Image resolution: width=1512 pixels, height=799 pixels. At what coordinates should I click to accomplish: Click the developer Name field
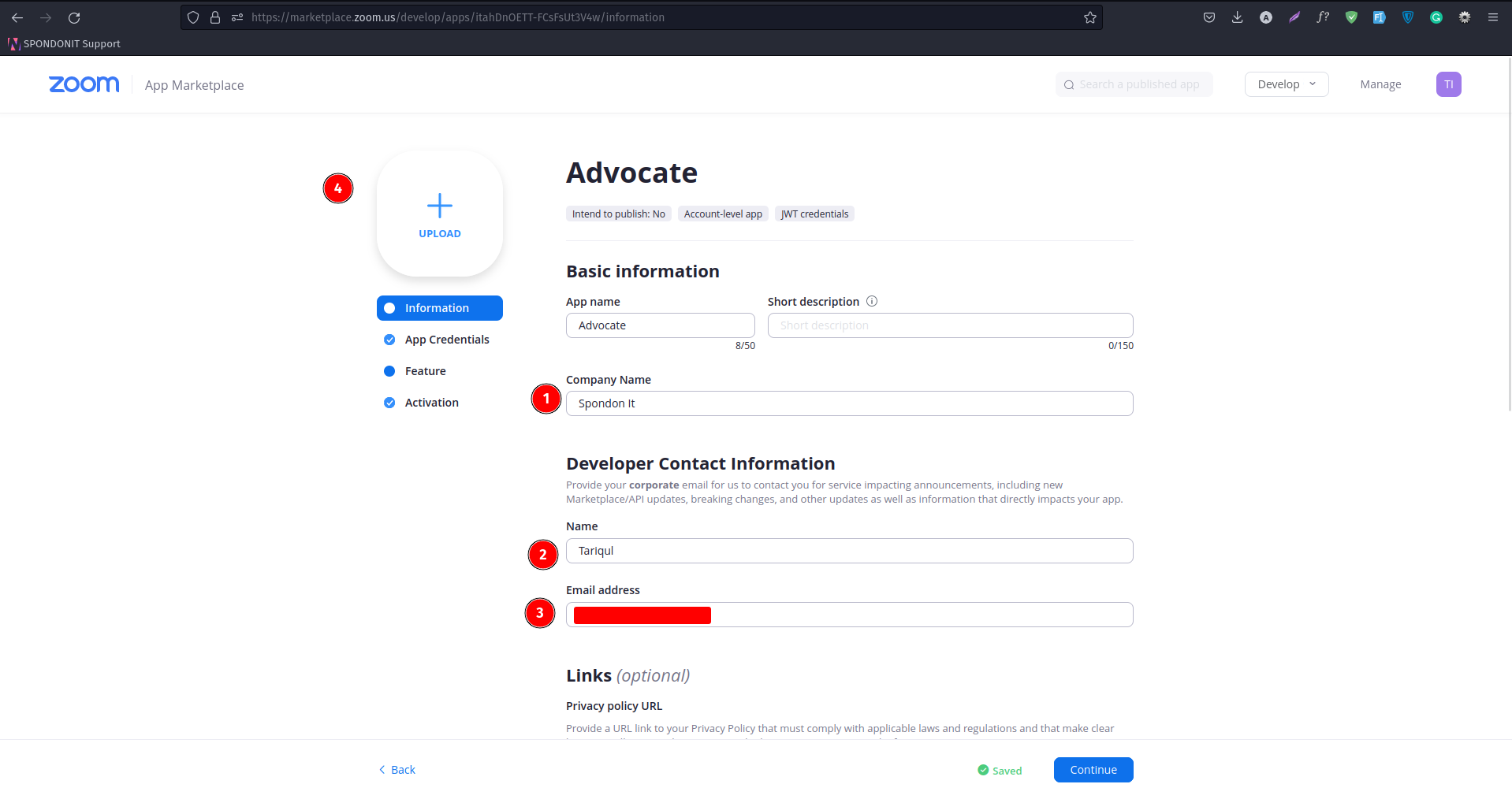[850, 551]
